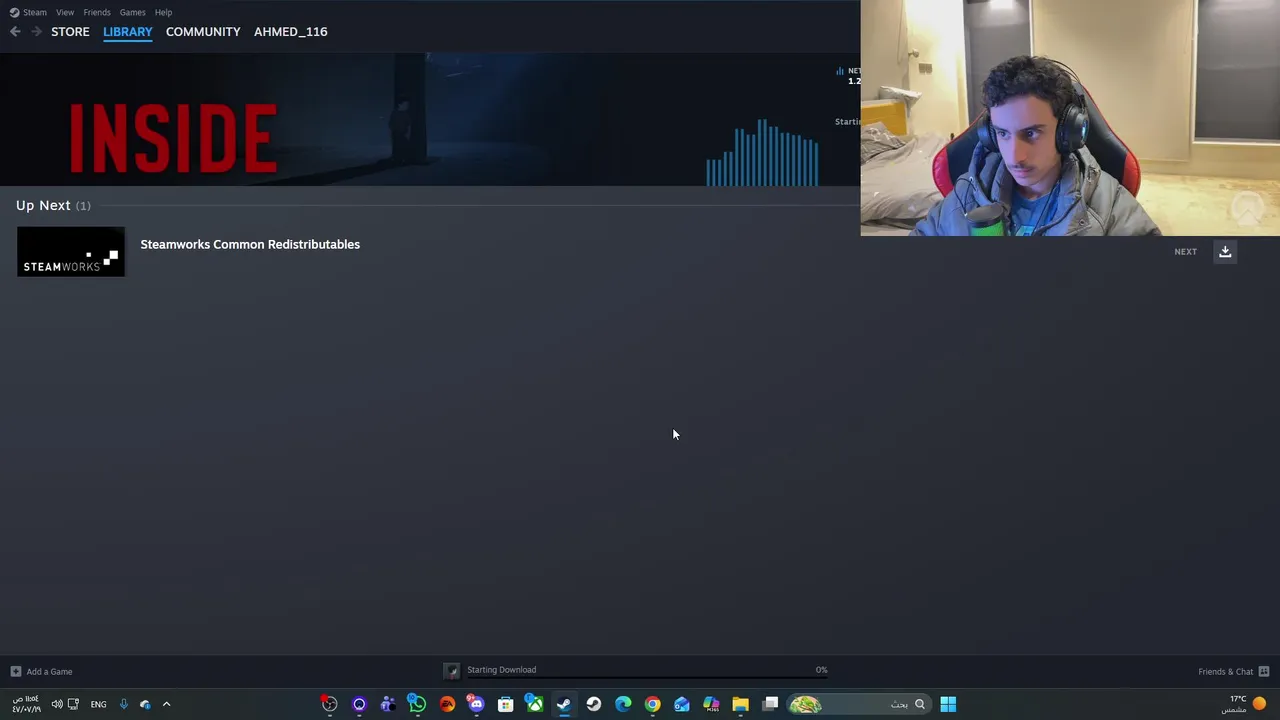1280x720 pixels.
Task: Open Friends & Chat
Action: 1225,671
